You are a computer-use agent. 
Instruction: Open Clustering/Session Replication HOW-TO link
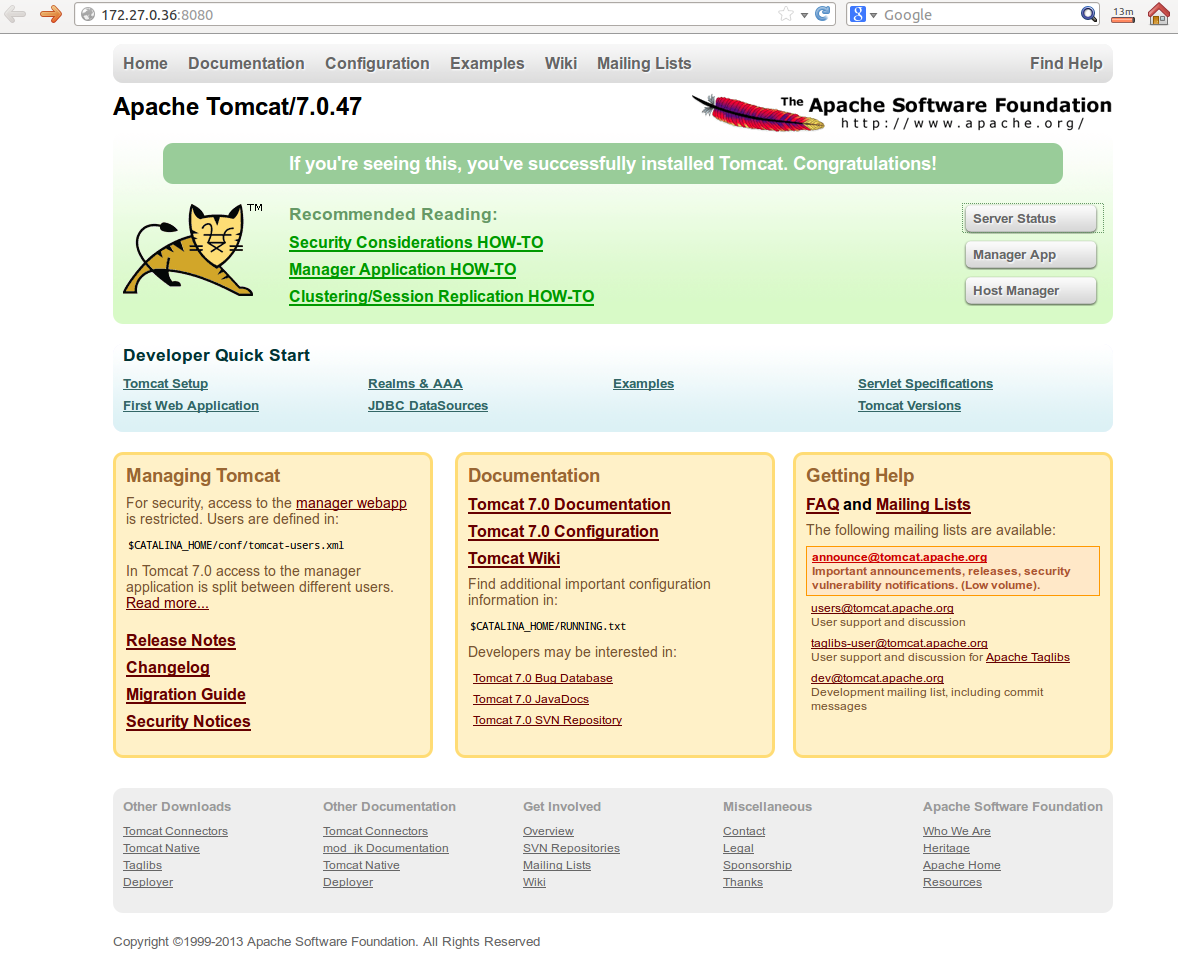tap(441, 297)
